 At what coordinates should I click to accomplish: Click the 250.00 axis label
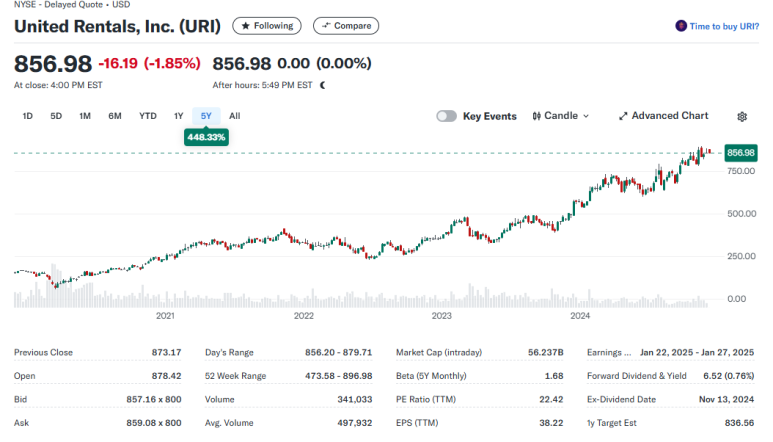click(741, 256)
